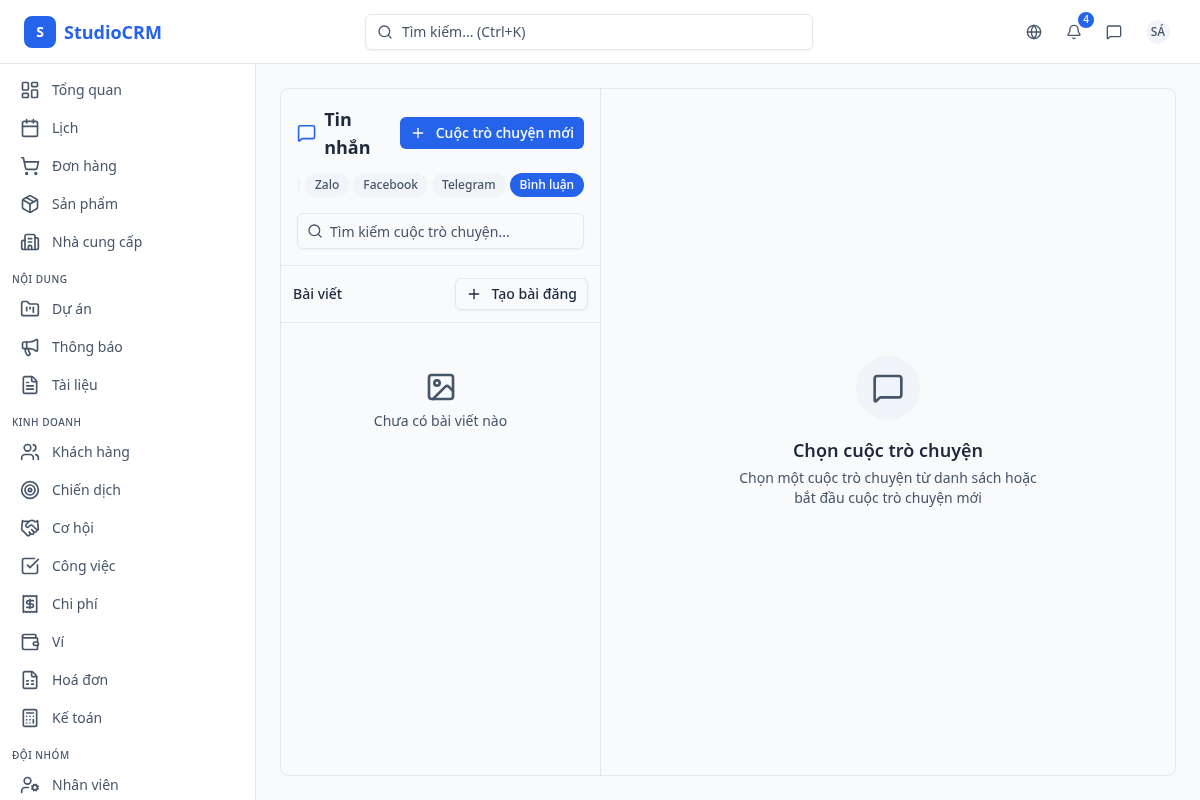The width and height of the screenshot is (1200, 800).
Task: Focus the global Tìm kiếm search box
Action: (588, 32)
